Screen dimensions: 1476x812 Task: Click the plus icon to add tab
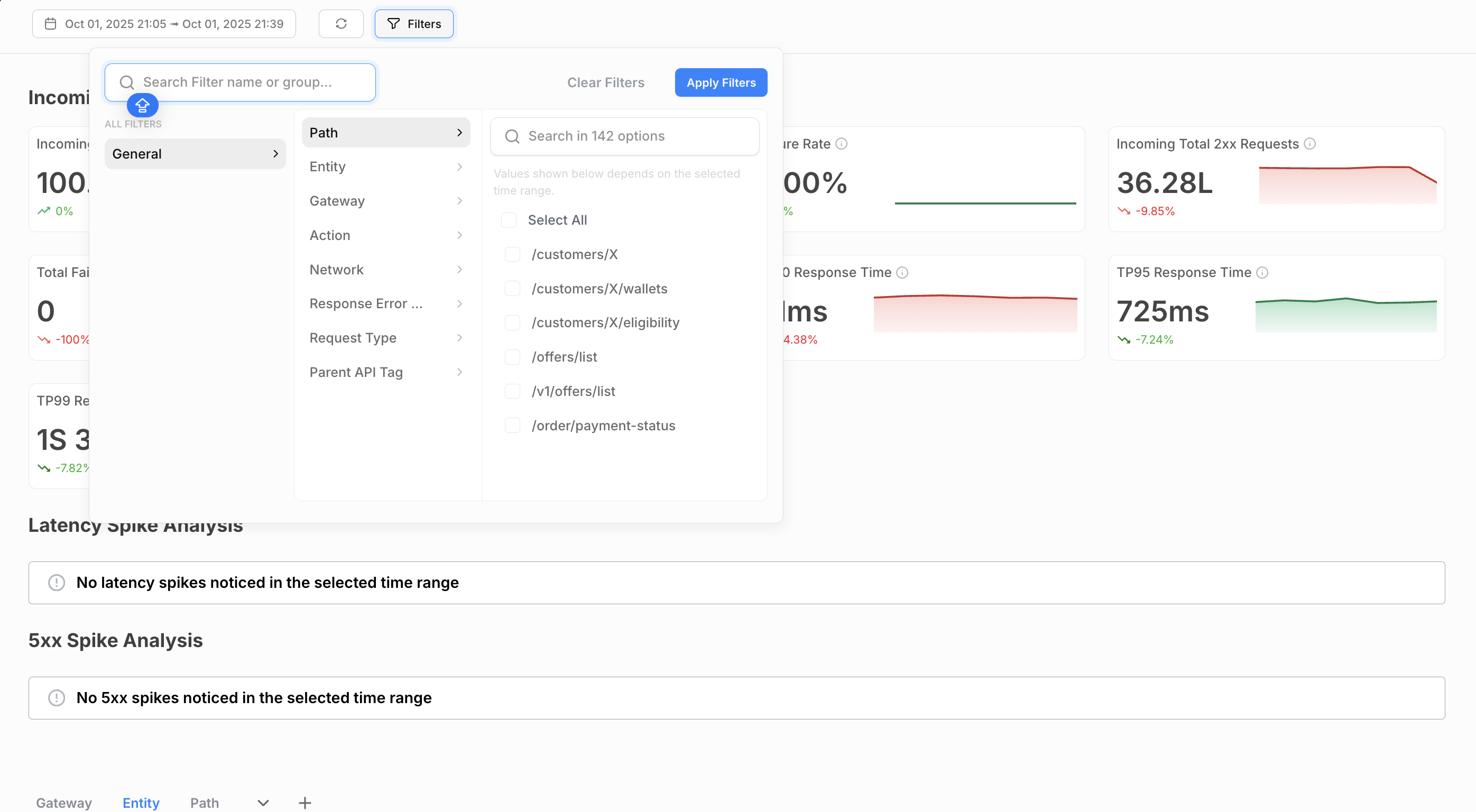(x=305, y=802)
